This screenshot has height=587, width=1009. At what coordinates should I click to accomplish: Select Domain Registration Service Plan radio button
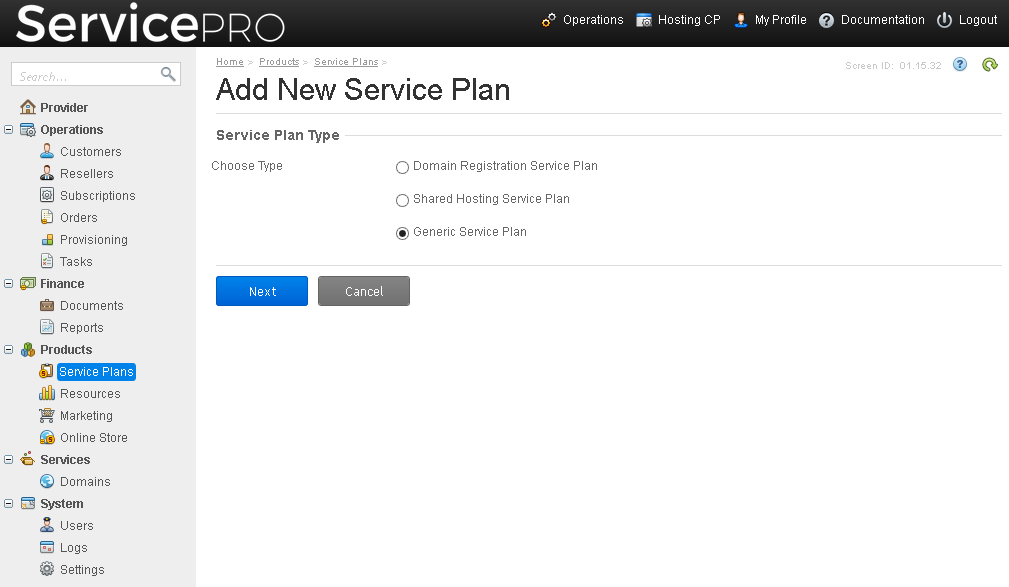click(x=402, y=167)
